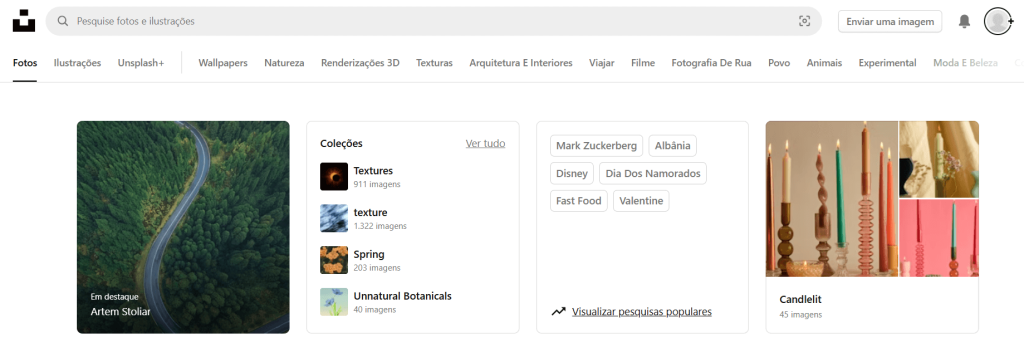Choose the Fast Food tag
This screenshot has height=362, width=1024.
(x=579, y=201)
